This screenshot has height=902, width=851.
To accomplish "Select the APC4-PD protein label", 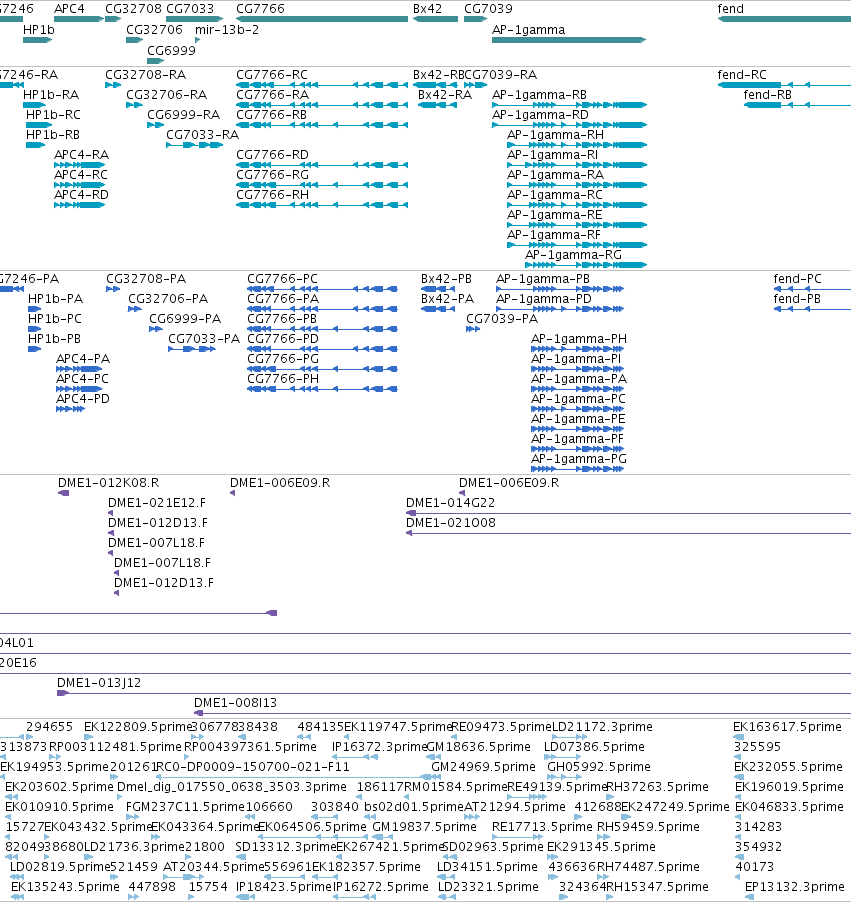I will pyautogui.click(x=83, y=399).
